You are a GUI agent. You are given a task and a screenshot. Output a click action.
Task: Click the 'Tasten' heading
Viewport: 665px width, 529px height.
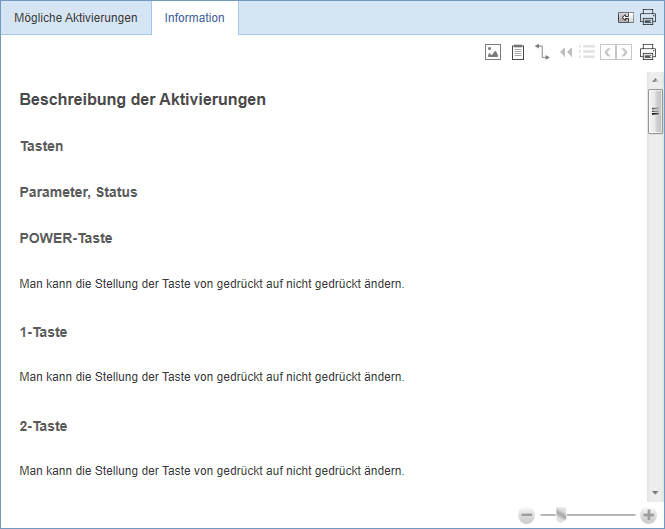[x=42, y=146]
